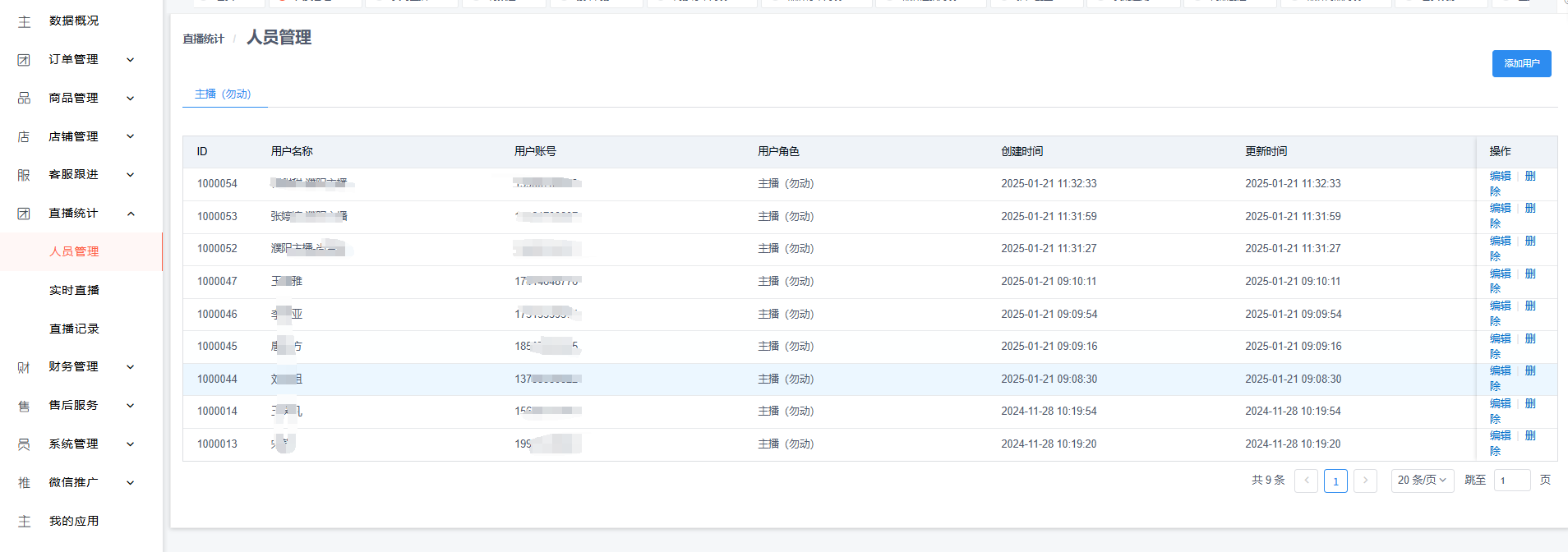1568x552 pixels.
Task: Edit user 1000046 via 编辑
Action: [1500, 306]
